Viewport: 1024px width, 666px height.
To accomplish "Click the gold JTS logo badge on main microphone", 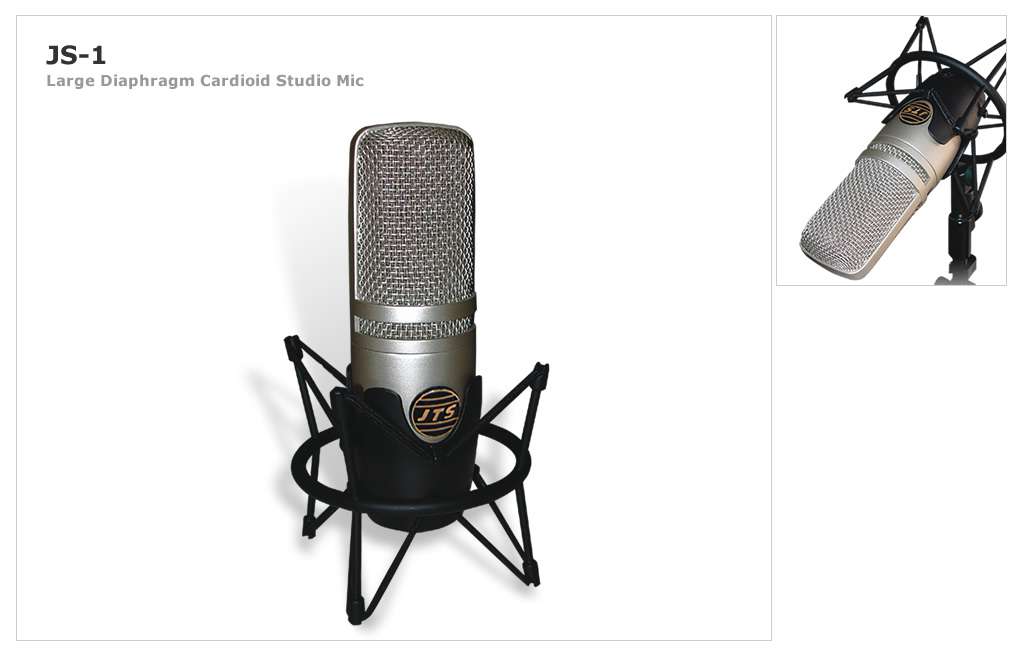I will point(435,413).
